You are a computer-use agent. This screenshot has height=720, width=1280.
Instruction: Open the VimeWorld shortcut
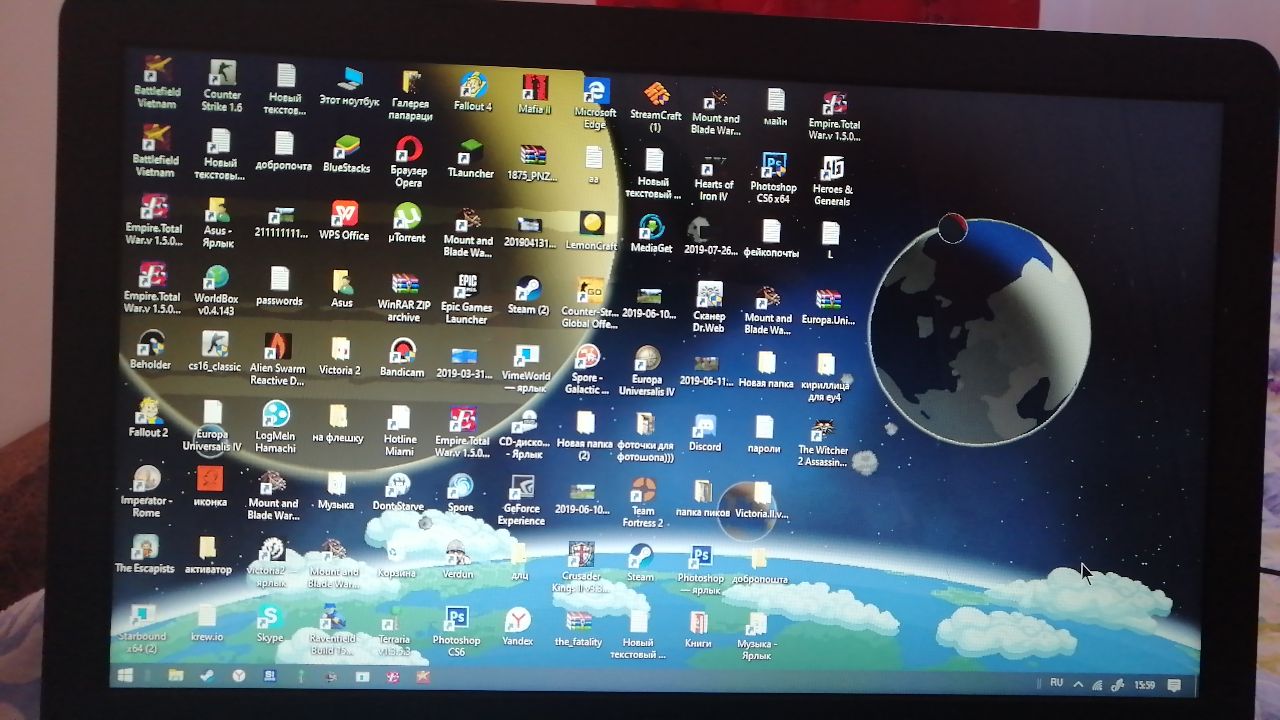point(526,369)
